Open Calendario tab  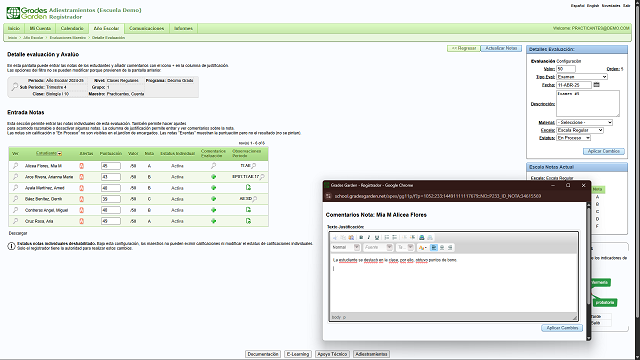pyautogui.click(x=72, y=28)
